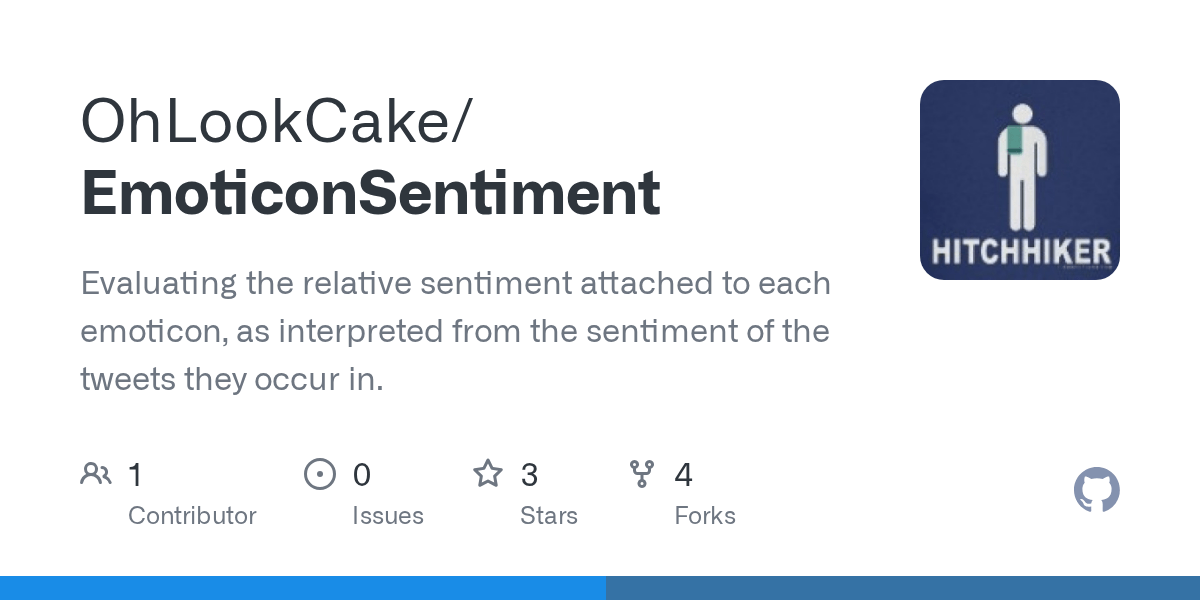Screen dimensions: 1200x600
Task: Click the repository description text
Action: click(455, 331)
